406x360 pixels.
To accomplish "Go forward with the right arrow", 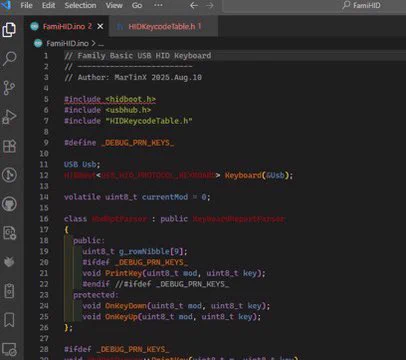I will [210, 5].
